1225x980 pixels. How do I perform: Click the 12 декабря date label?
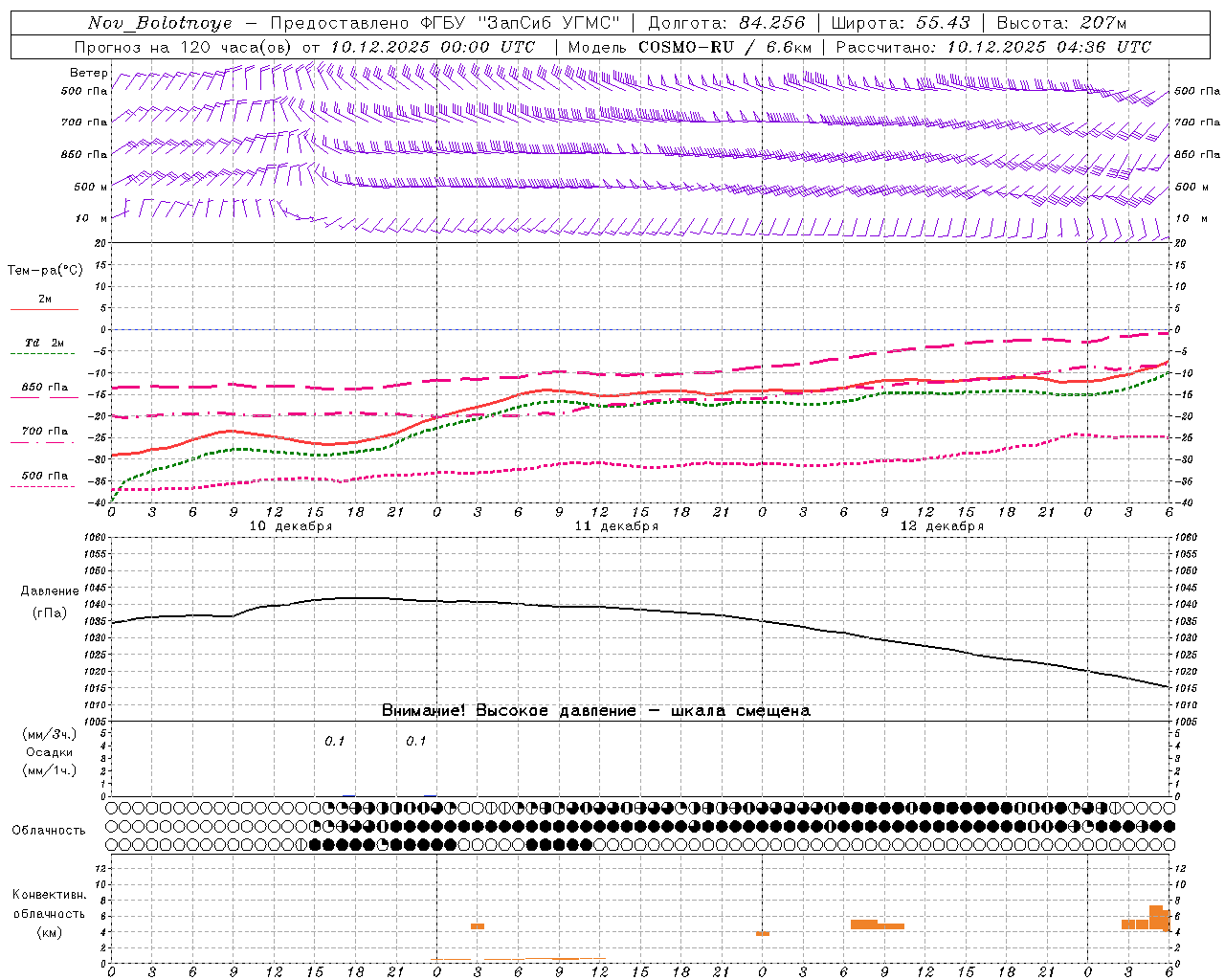(942, 526)
